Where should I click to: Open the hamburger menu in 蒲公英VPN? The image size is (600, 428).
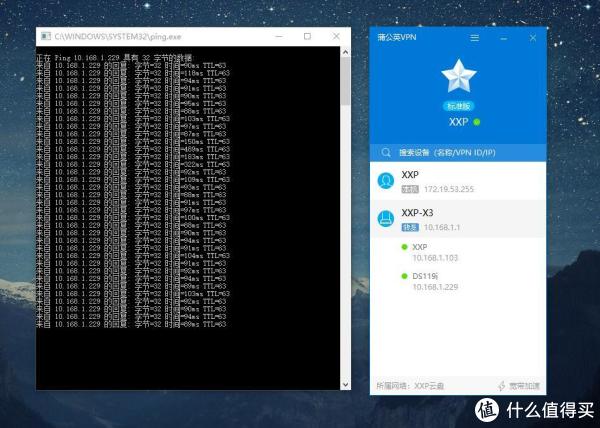[474, 38]
